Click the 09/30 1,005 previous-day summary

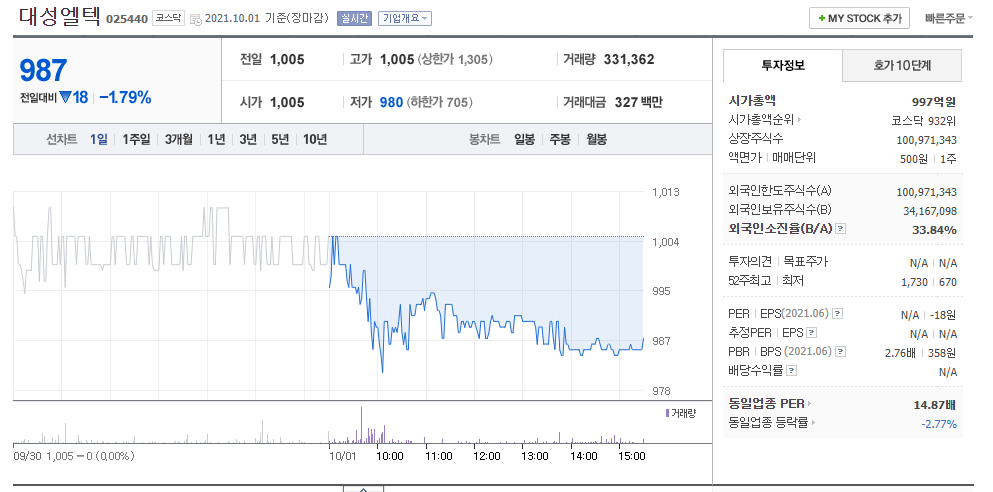coord(74,456)
